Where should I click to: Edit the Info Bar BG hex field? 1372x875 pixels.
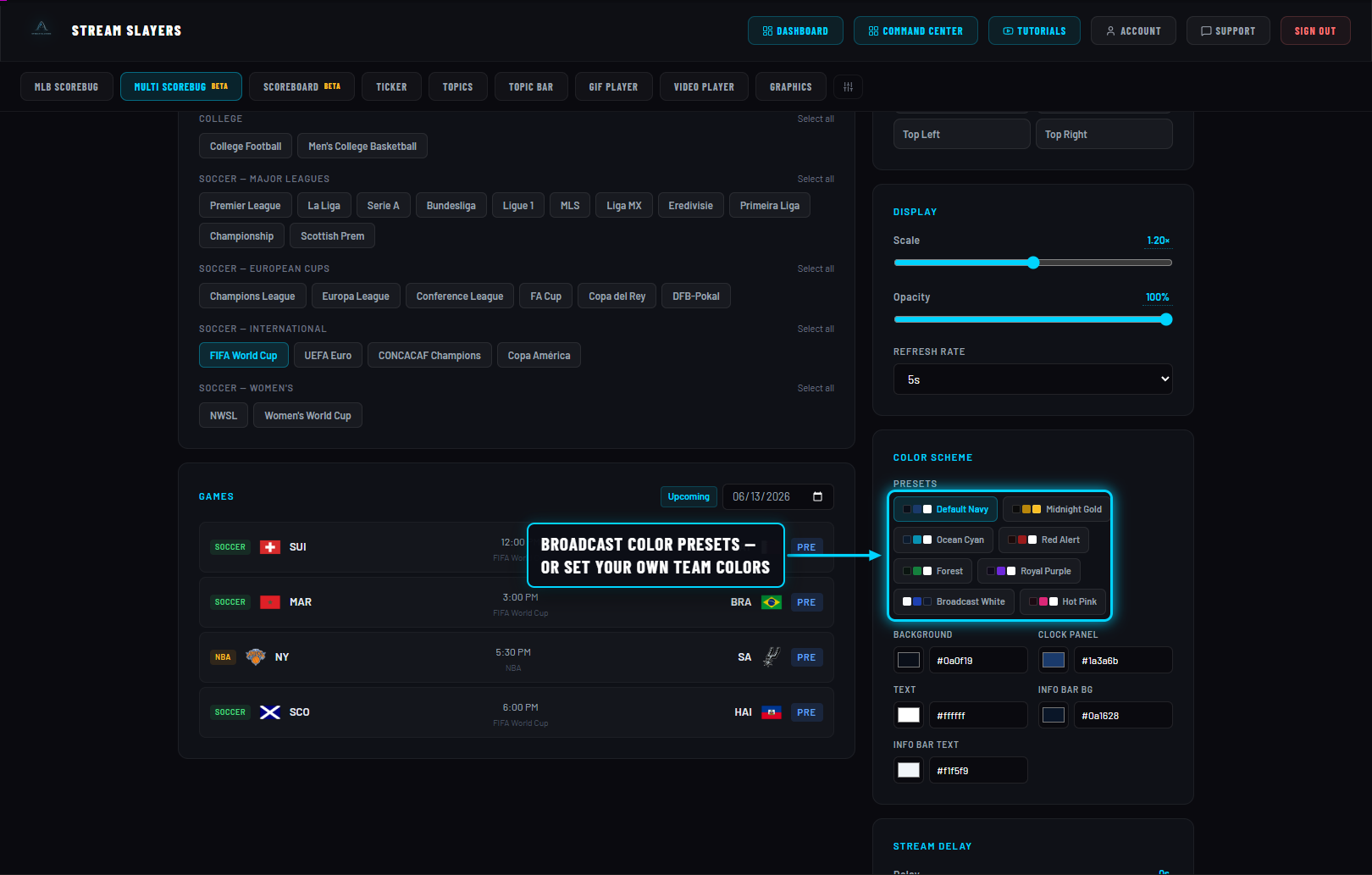coord(1123,715)
